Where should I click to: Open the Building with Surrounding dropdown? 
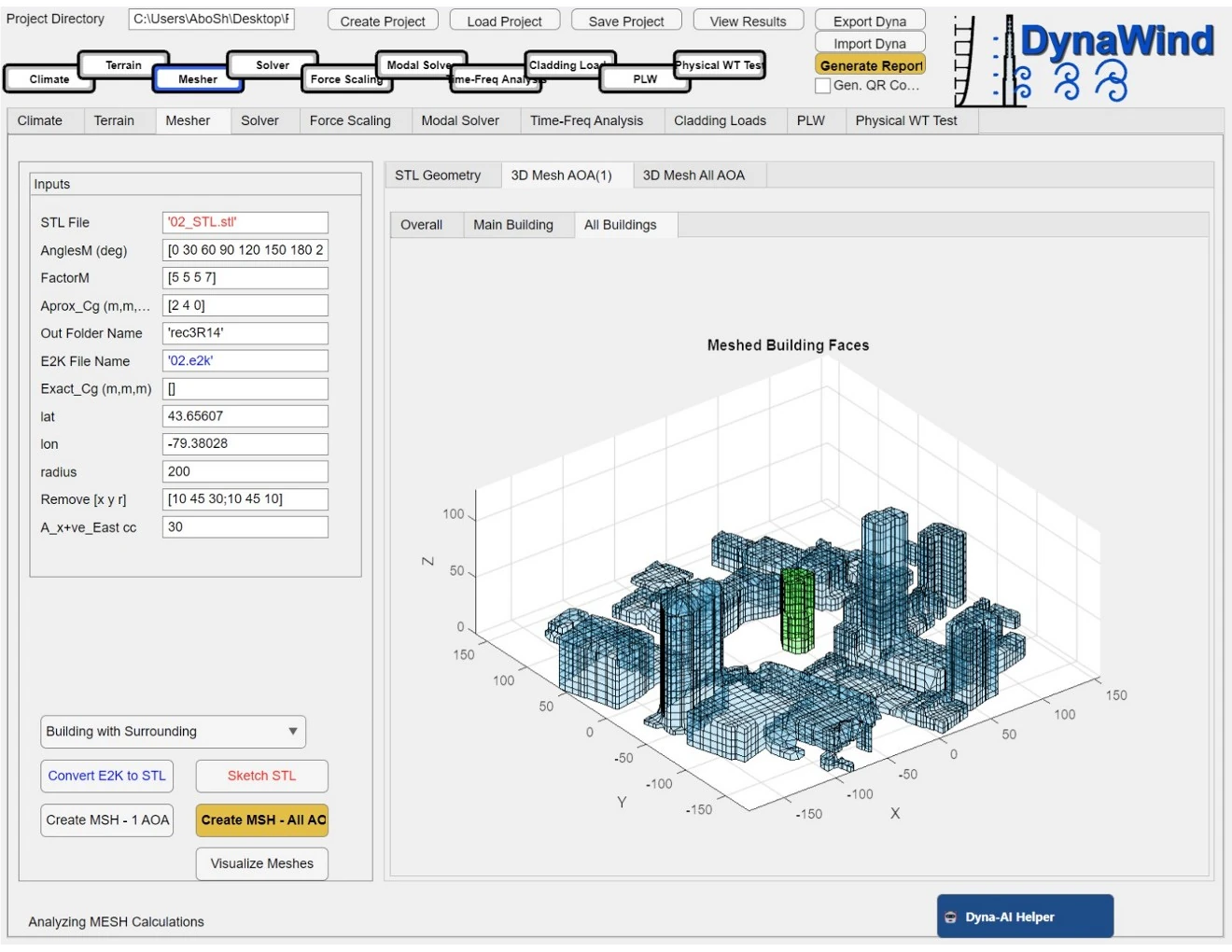click(x=173, y=732)
